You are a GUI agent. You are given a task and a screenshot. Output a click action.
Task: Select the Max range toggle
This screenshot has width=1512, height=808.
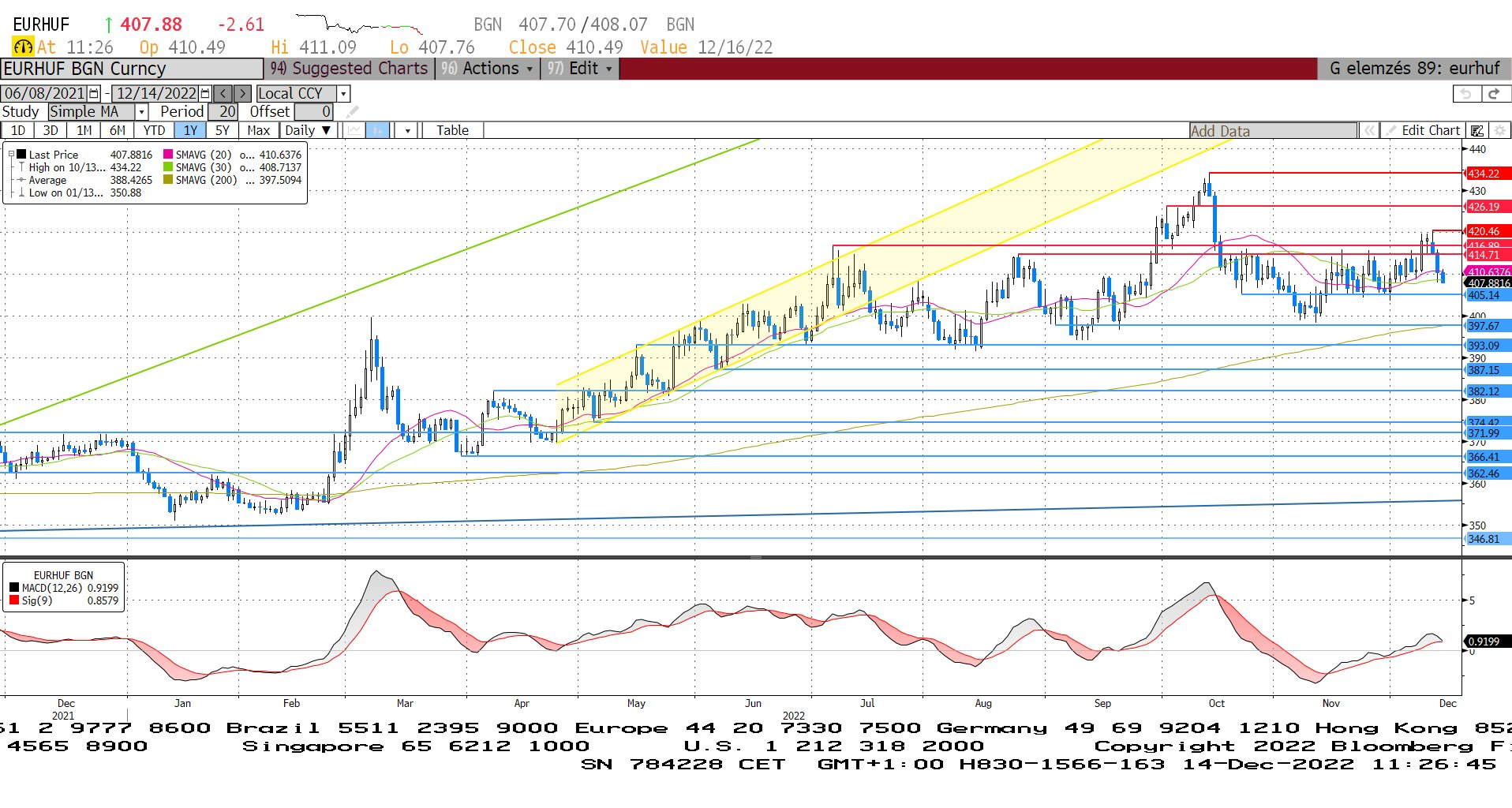258,130
